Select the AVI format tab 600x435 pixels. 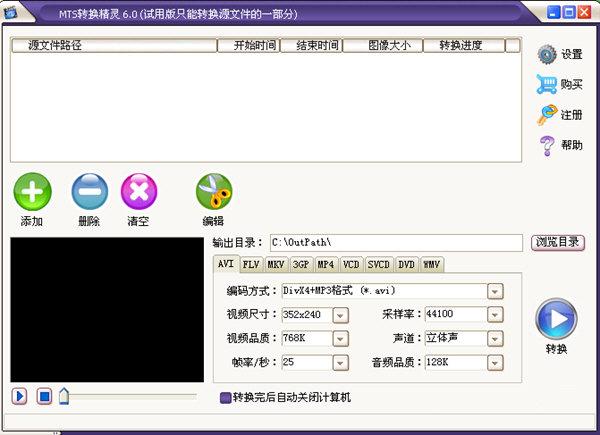tap(226, 264)
